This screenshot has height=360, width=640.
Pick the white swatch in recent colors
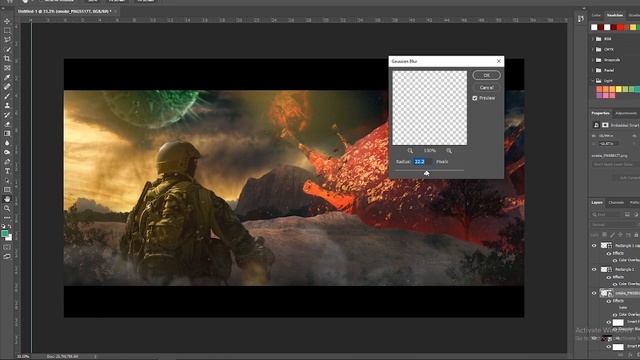point(594,27)
